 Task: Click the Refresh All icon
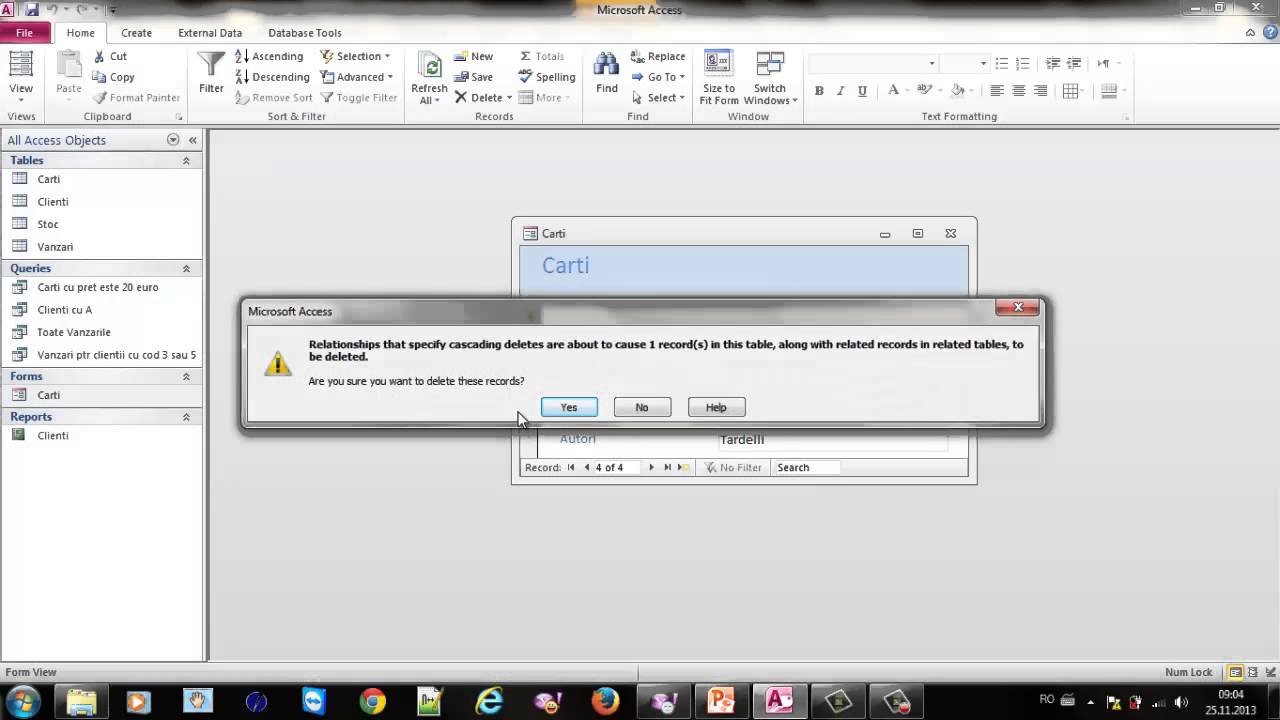tap(430, 66)
